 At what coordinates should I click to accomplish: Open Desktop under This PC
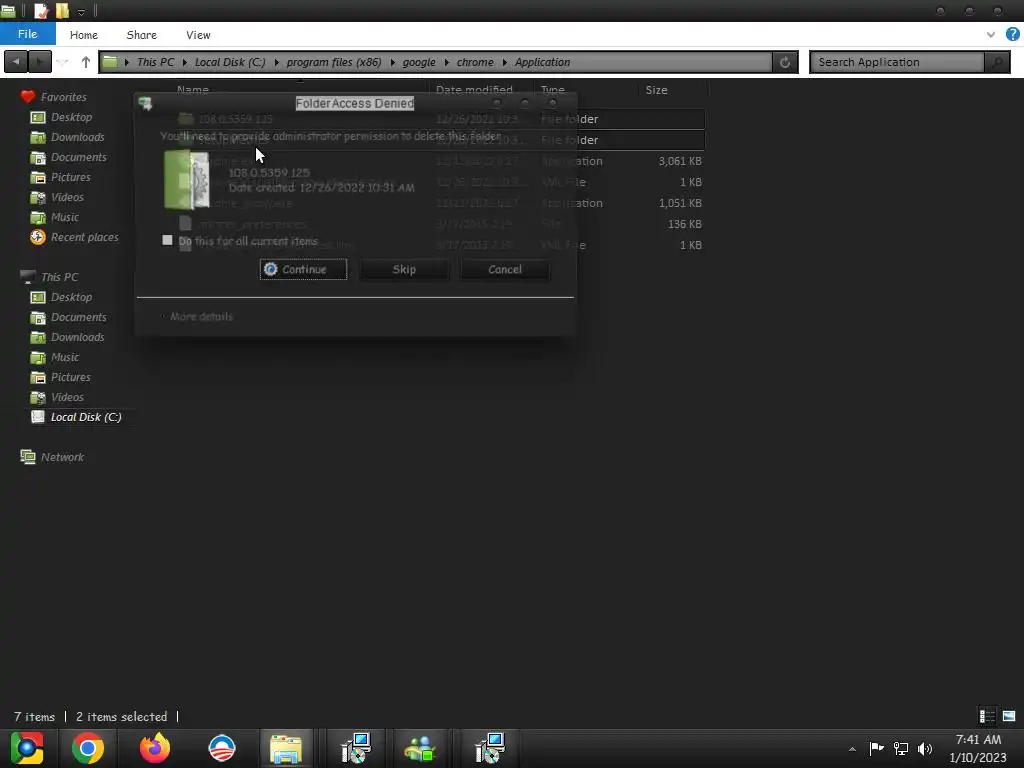click(62, 297)
